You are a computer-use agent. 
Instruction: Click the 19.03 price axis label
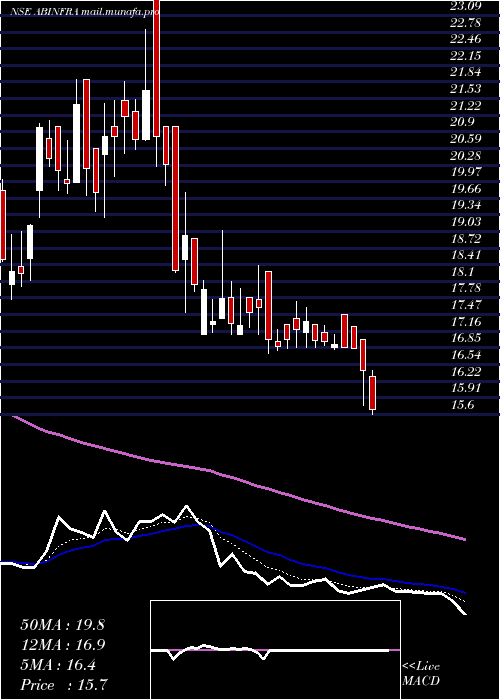click(466, 222)
